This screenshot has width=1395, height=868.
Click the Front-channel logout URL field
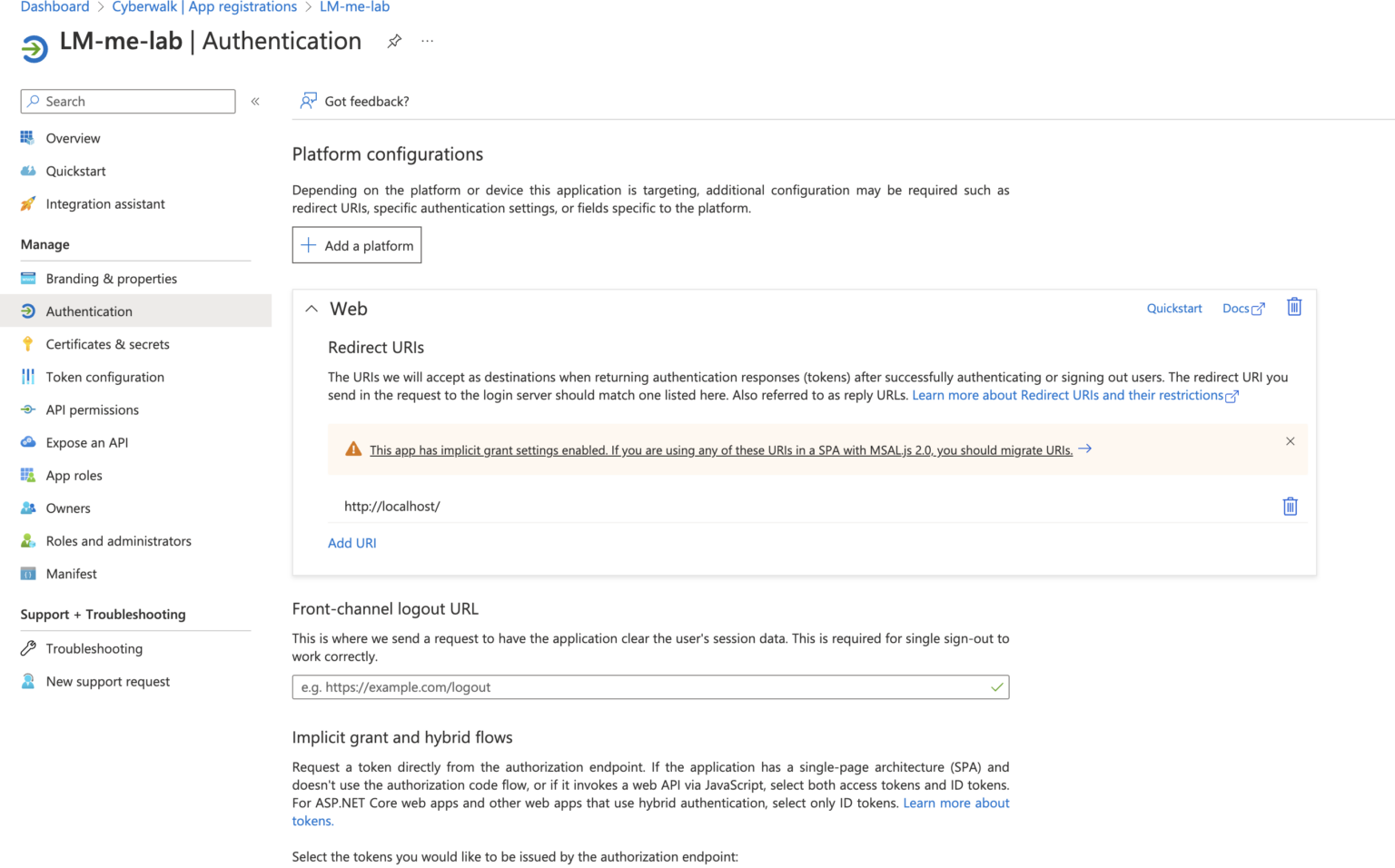tap(650, 687)
